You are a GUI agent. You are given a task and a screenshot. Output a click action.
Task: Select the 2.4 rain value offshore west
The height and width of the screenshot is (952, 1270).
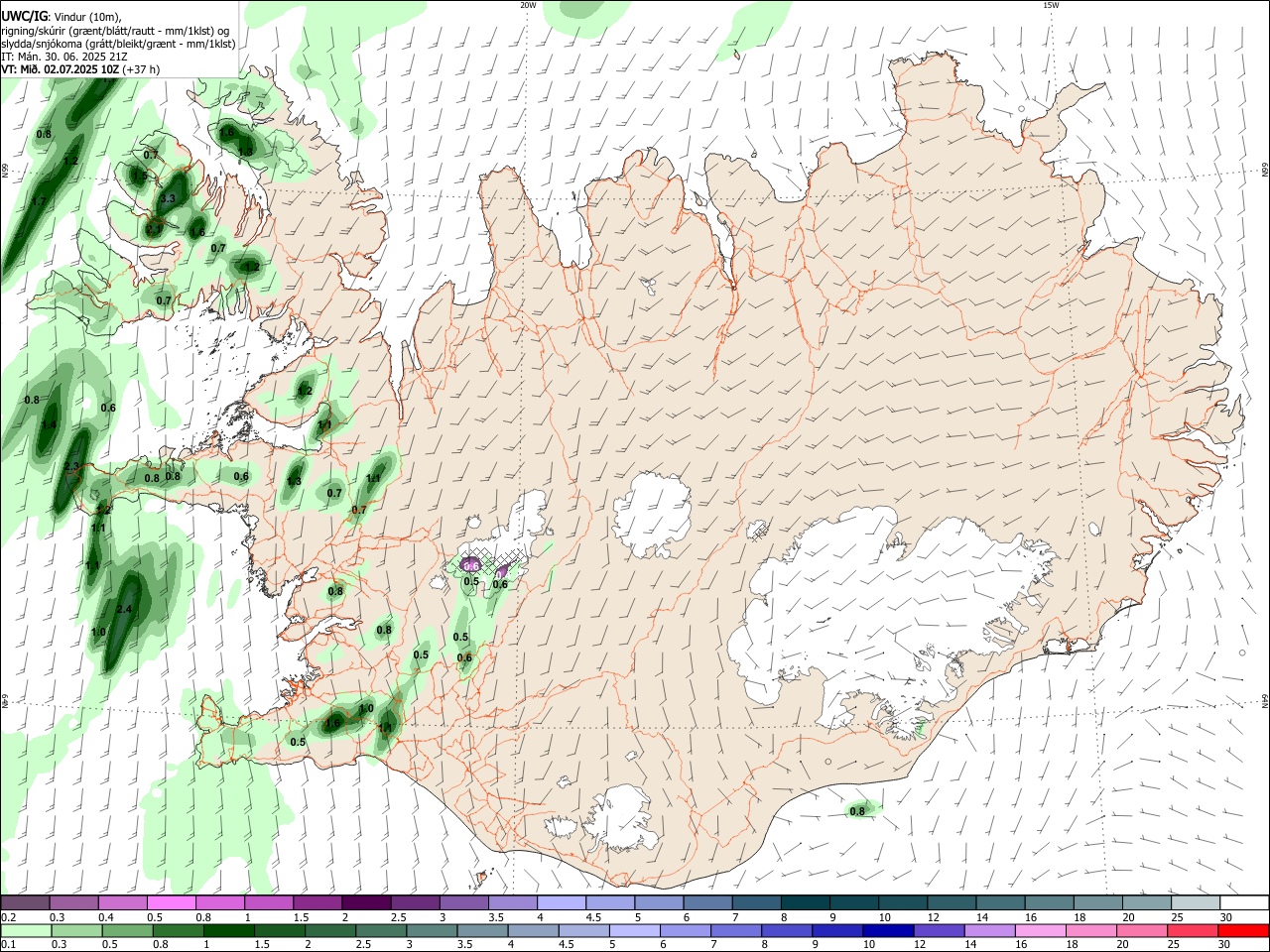pos(124,609)
